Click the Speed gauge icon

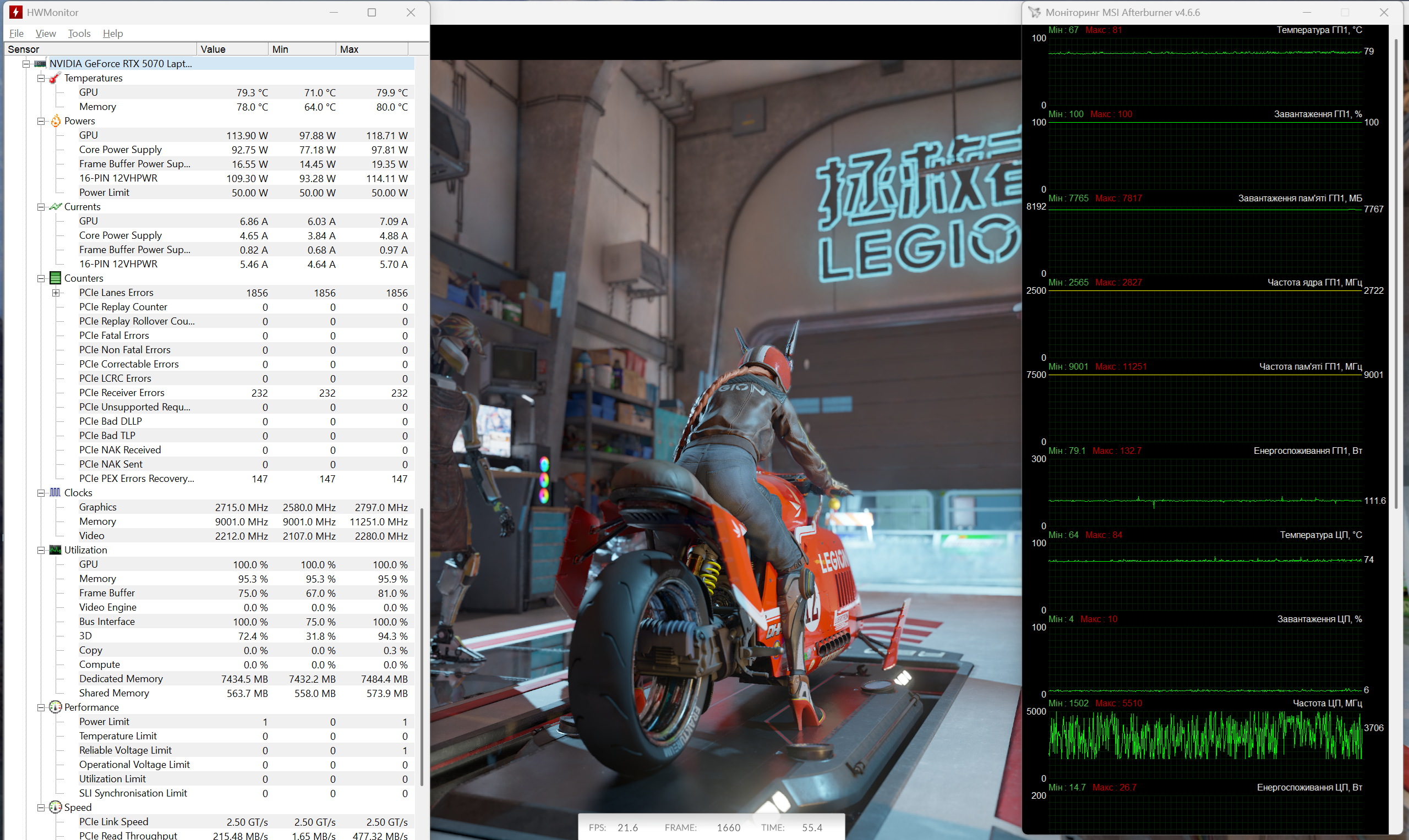coord(55,807)
